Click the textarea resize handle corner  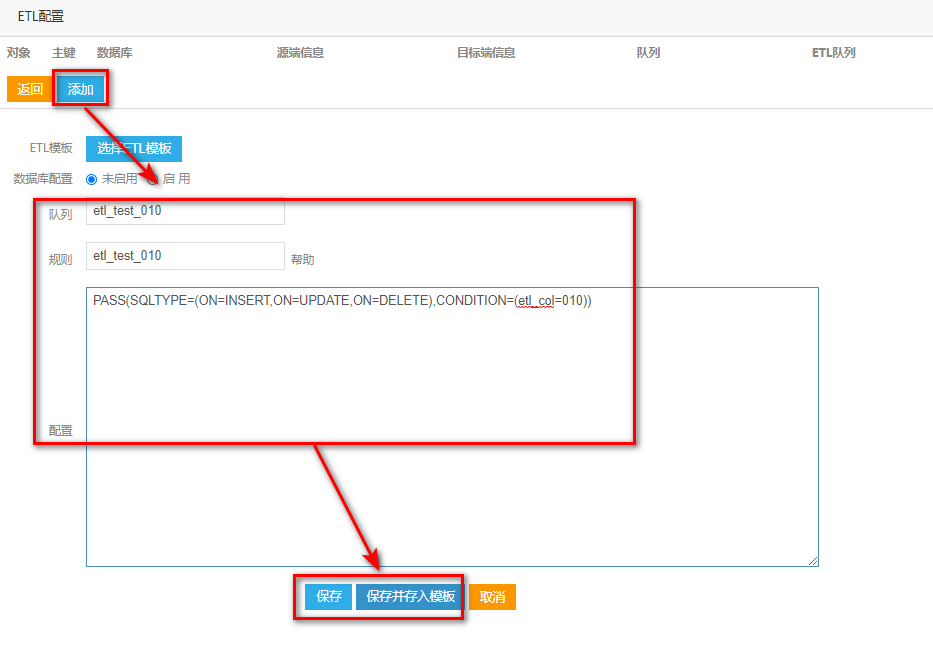tap(813, 561)
